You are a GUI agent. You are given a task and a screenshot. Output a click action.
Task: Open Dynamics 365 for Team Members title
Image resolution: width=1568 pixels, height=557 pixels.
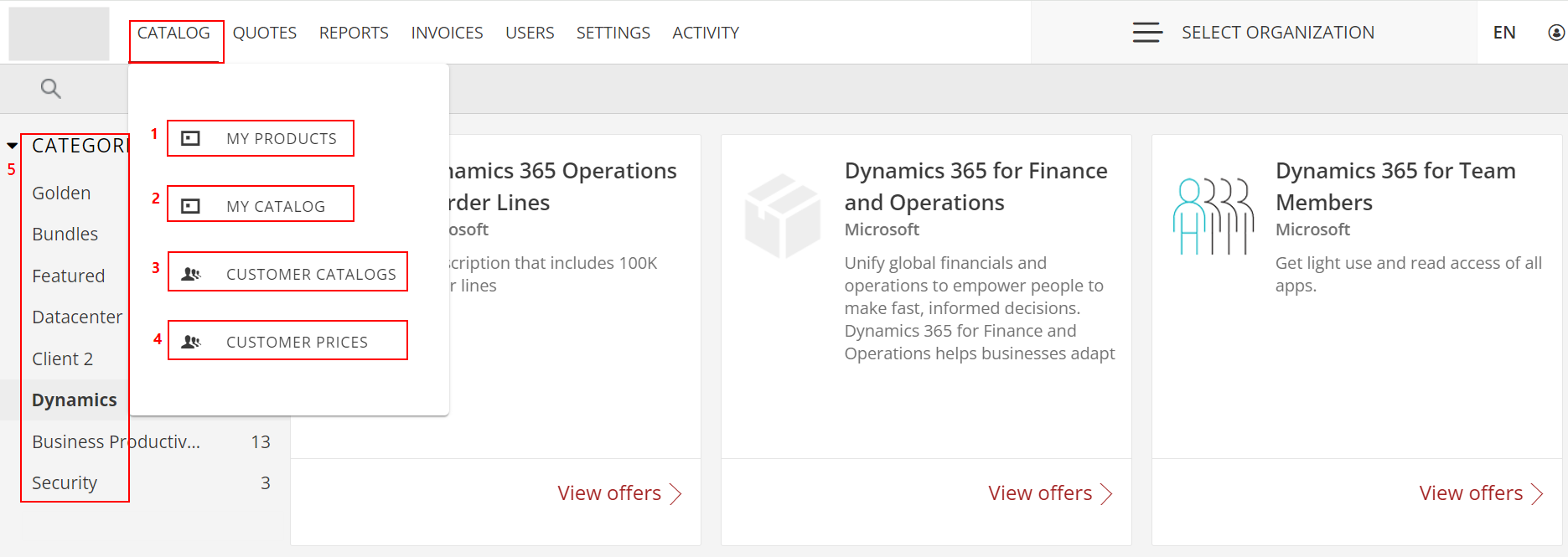coord(1395,186)
